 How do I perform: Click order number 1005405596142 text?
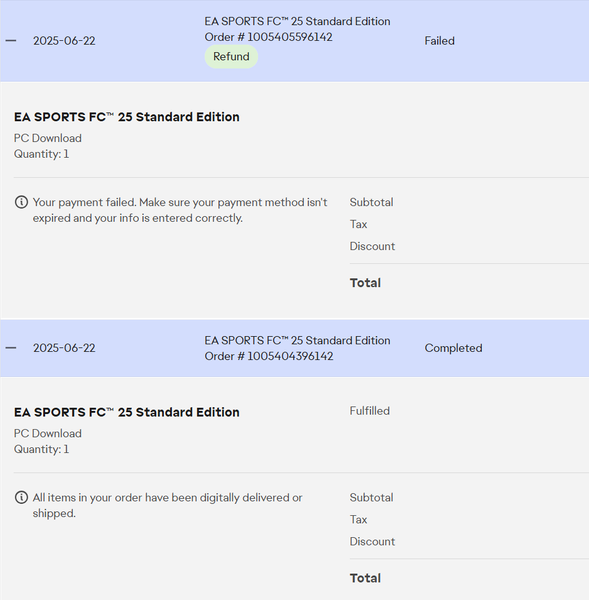pos(268,37)
